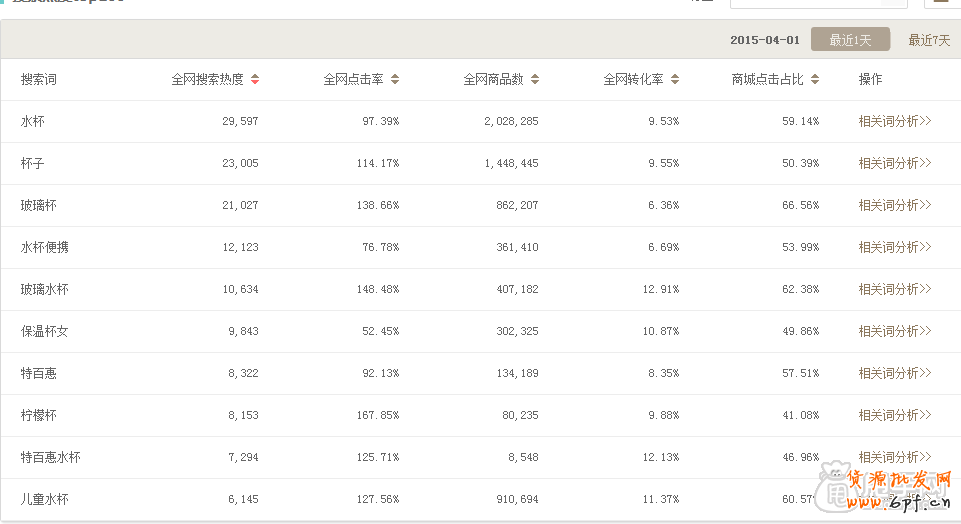Toggle sort icon beside 全网商品数

pos(535,80)
